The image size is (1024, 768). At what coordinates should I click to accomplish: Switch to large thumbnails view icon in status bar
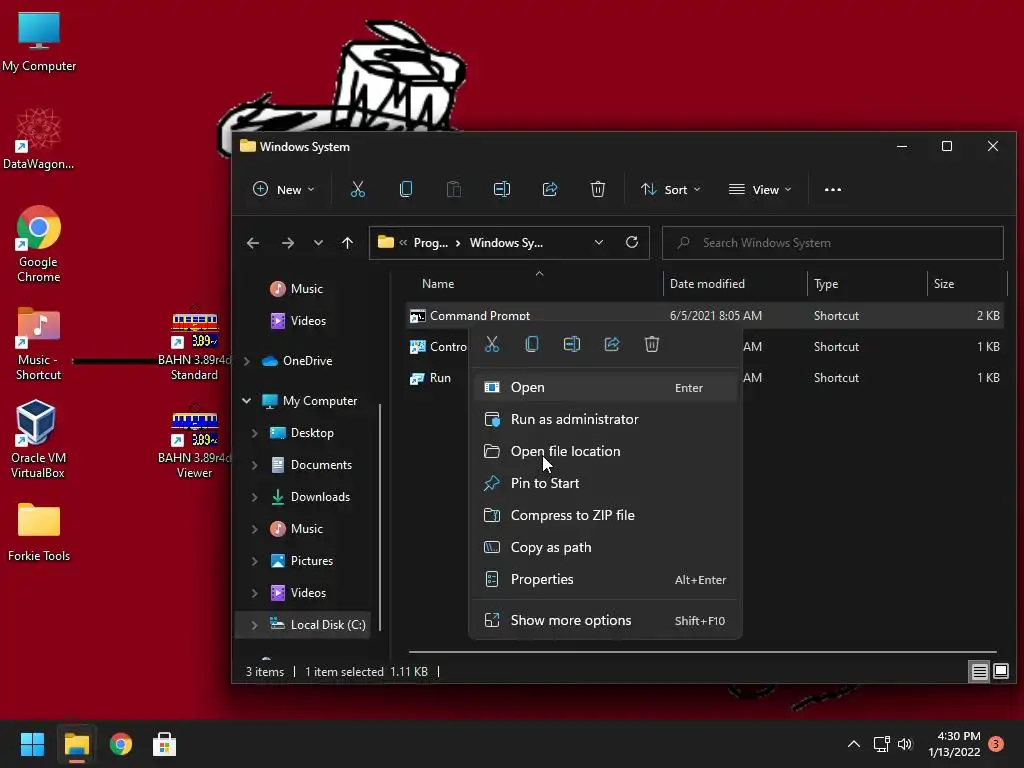point(1000,671)
